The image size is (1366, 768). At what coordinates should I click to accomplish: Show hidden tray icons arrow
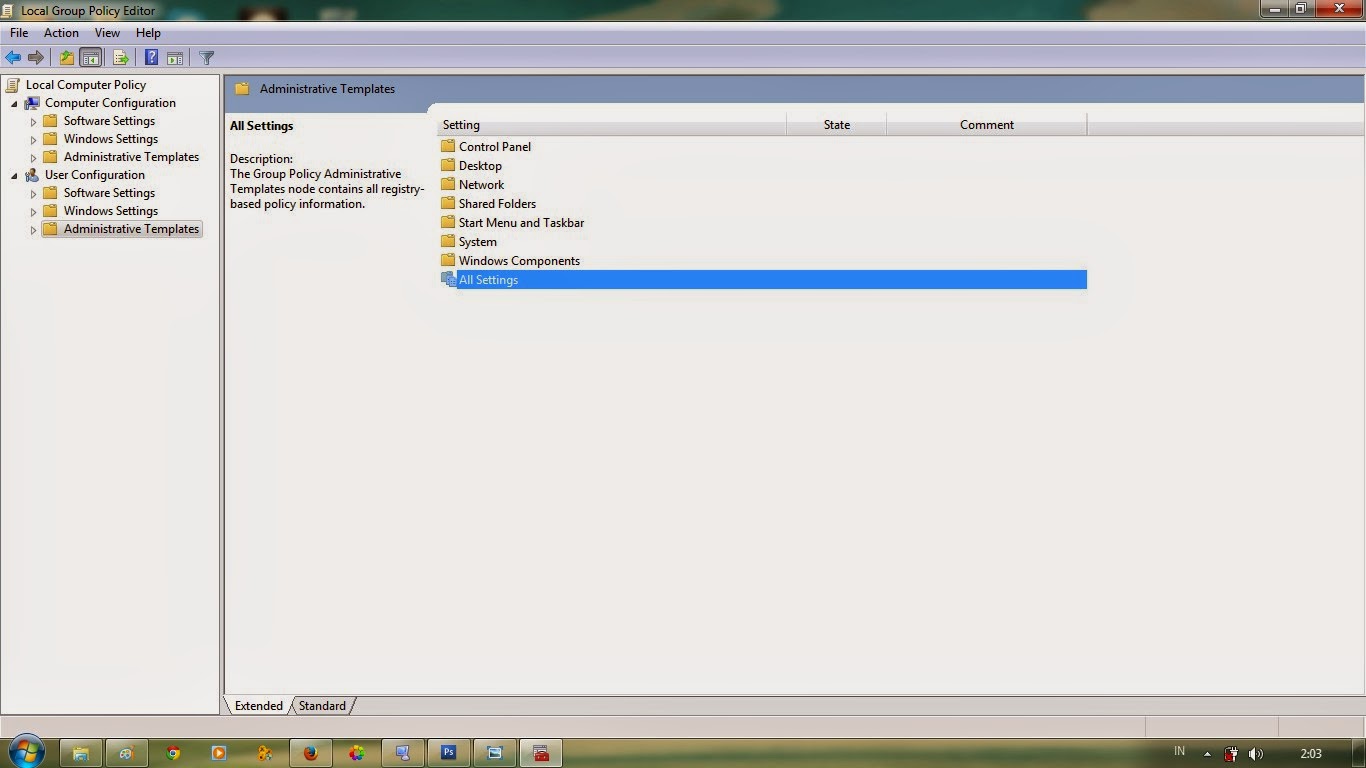[x=1207, y=754]
